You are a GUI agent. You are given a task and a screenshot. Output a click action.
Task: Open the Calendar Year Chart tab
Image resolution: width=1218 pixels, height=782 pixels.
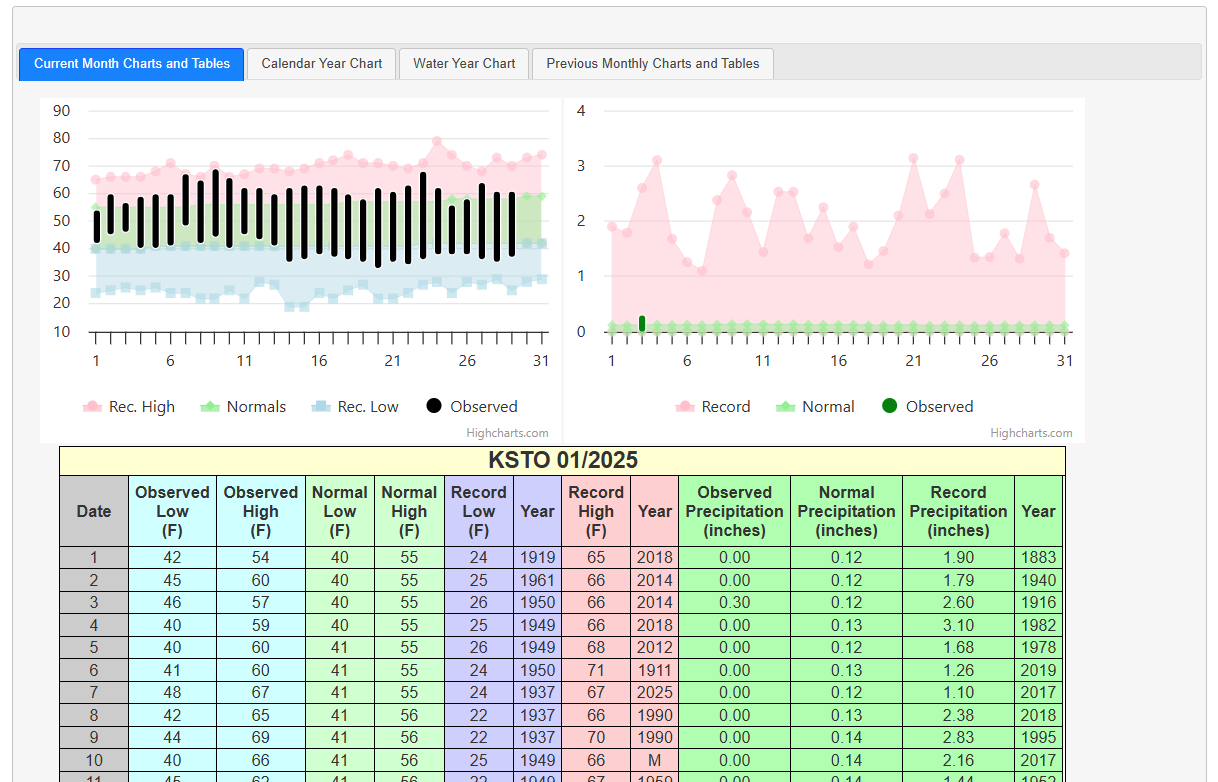tap(321, 63)
